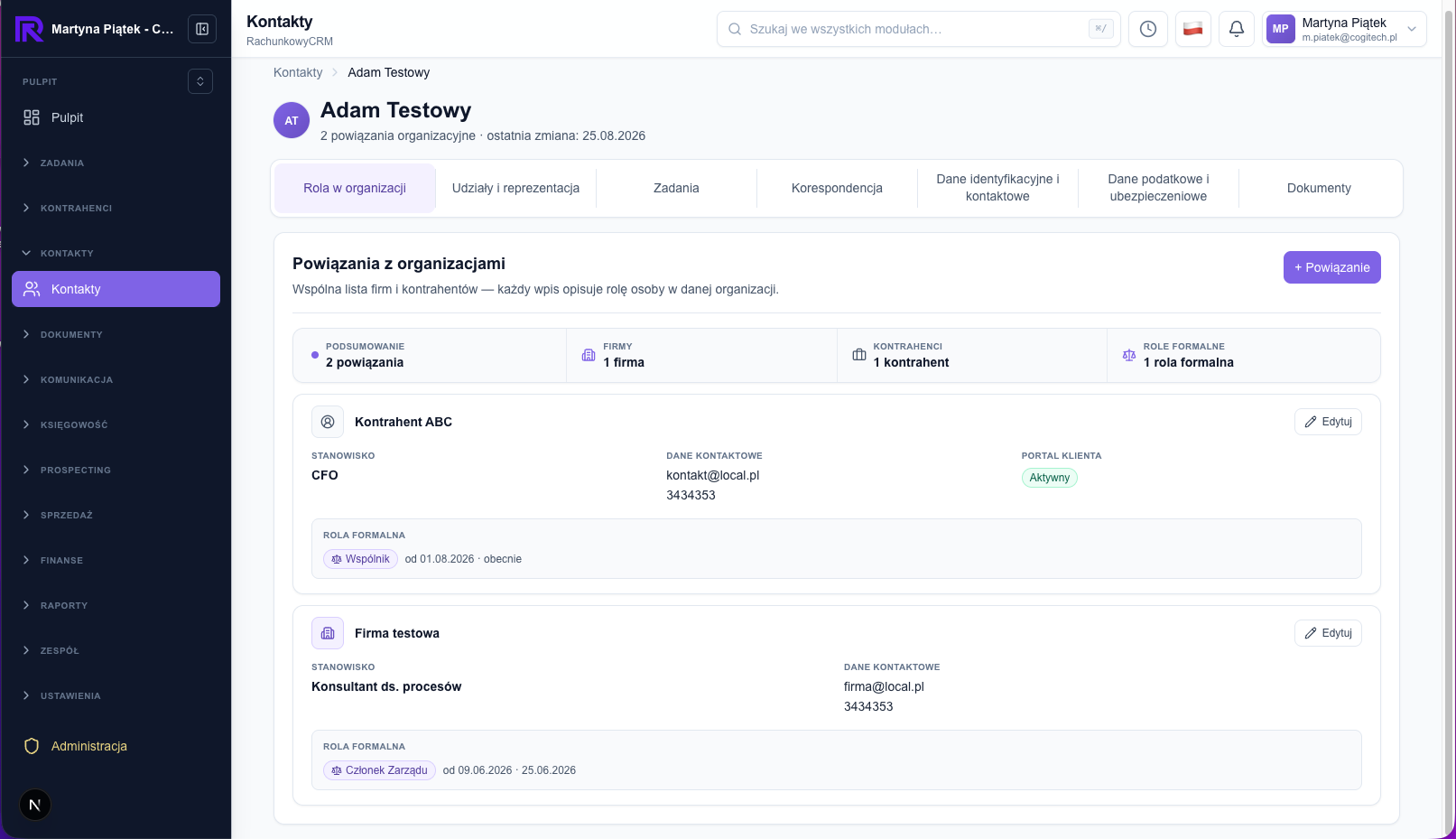Image resolution: width=1456 pixels, height=839 pixels.
Task: Go to Kontakty breadcrumb link
Action: click(298, 72)
